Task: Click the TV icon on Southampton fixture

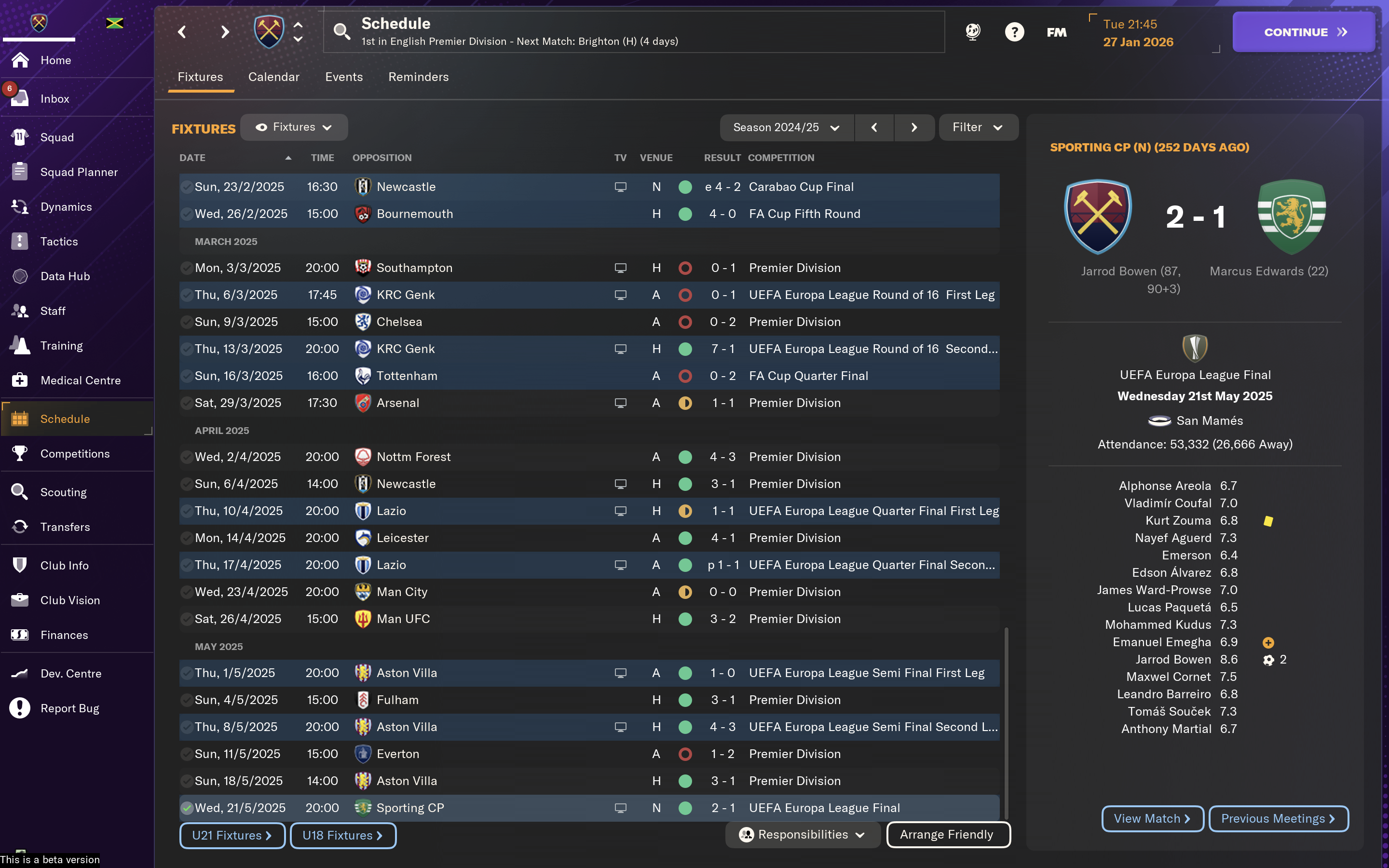Action: coord(620,268)
